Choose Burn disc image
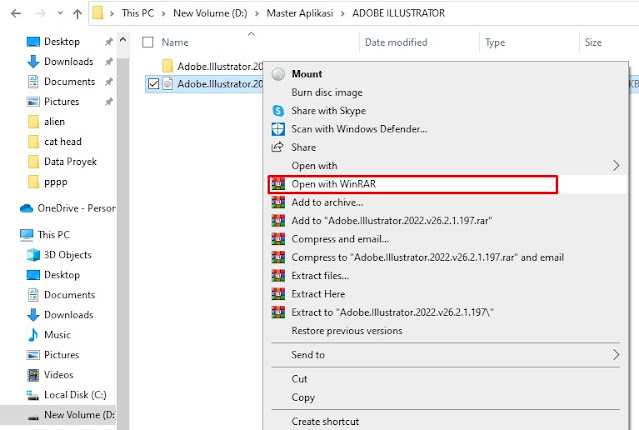Image resolution: width=639 pixels, height=430 pixels. point(327,93)
